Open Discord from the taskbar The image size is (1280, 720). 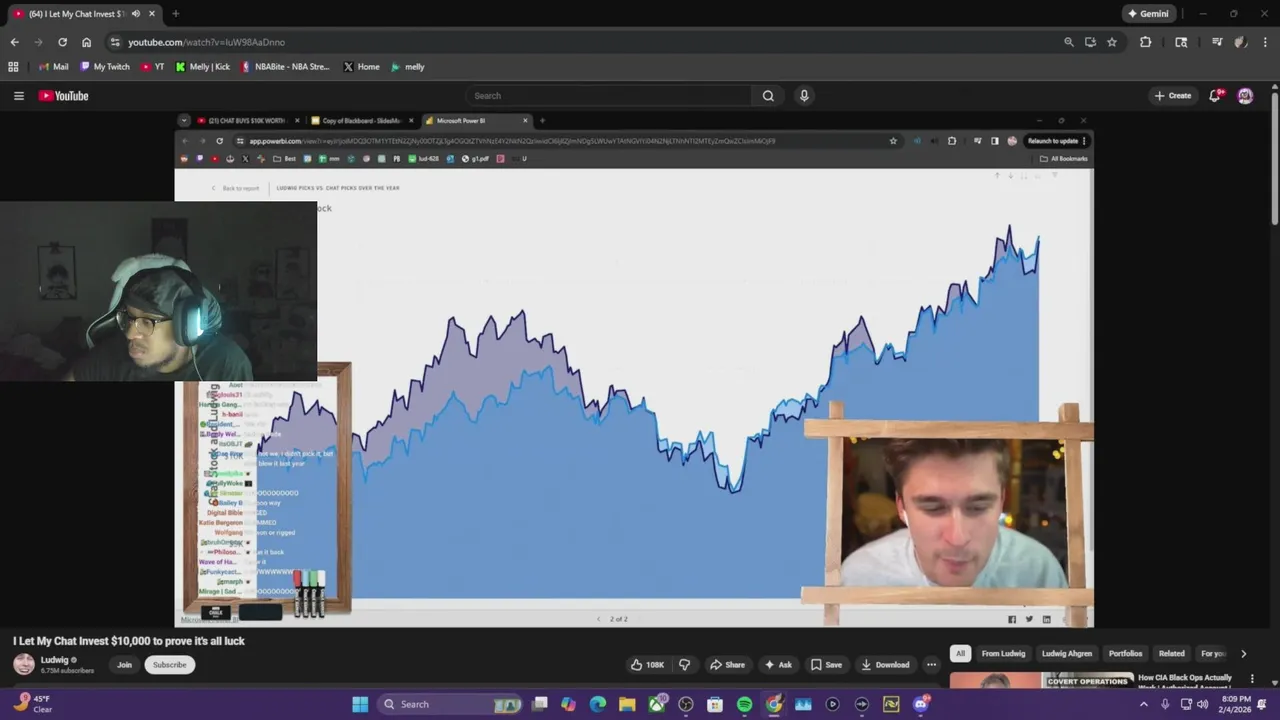[x=920, y=704]
